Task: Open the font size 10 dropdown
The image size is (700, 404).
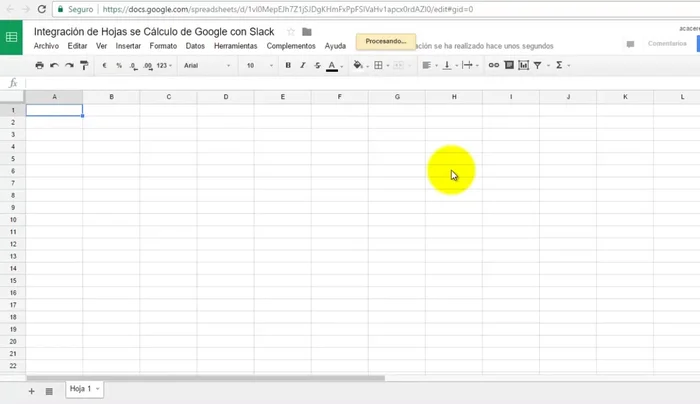Action: coord(258,65)
